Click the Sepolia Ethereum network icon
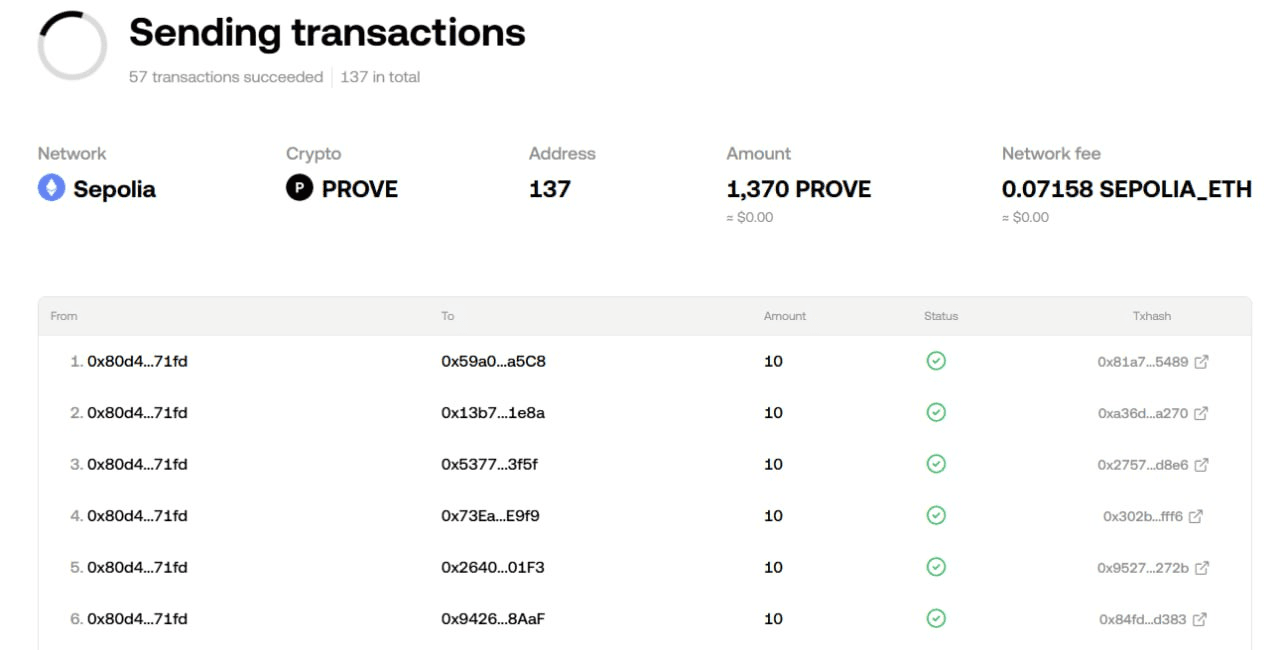Screen dimensions: 1280x650 click(x=51, y=188)
